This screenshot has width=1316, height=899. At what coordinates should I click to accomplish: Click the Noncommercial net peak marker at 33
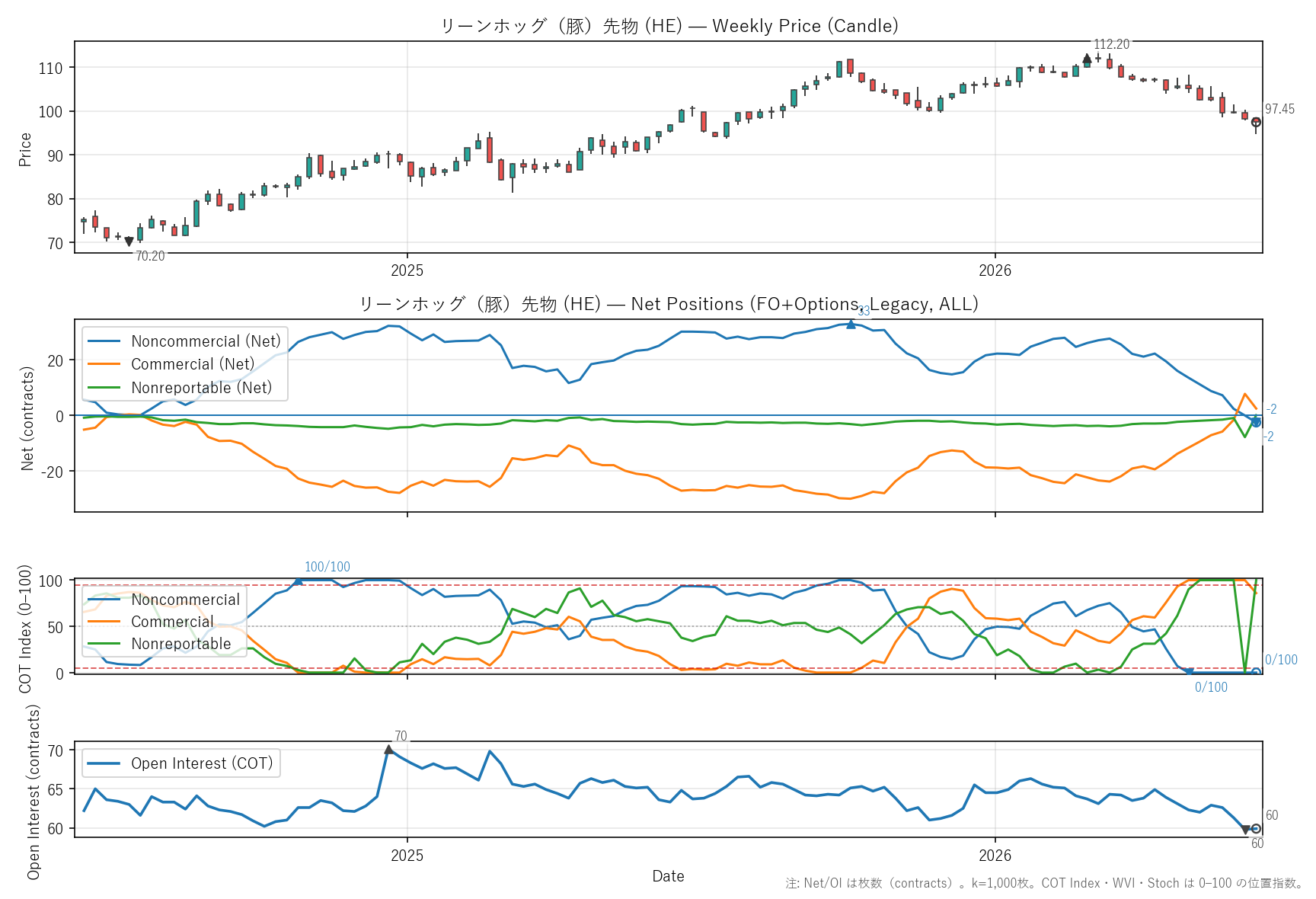(x=851, y=325)
